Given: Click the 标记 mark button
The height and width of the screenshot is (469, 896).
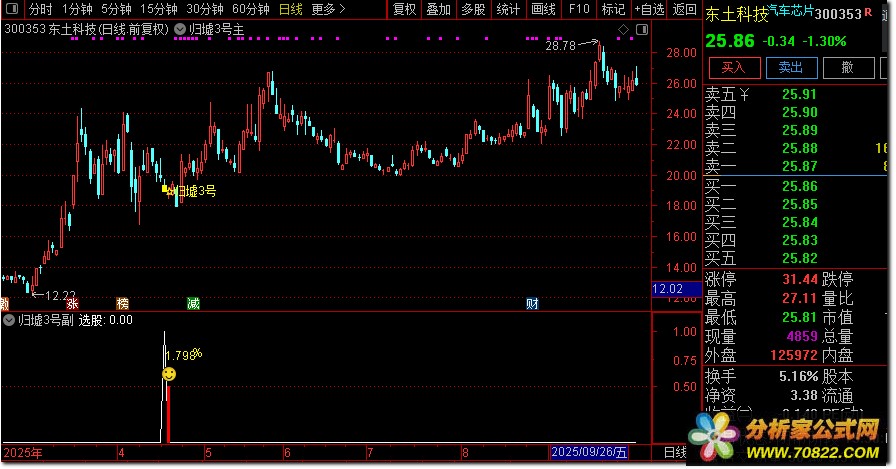Looking at the screenshot, I should [613, 9].
